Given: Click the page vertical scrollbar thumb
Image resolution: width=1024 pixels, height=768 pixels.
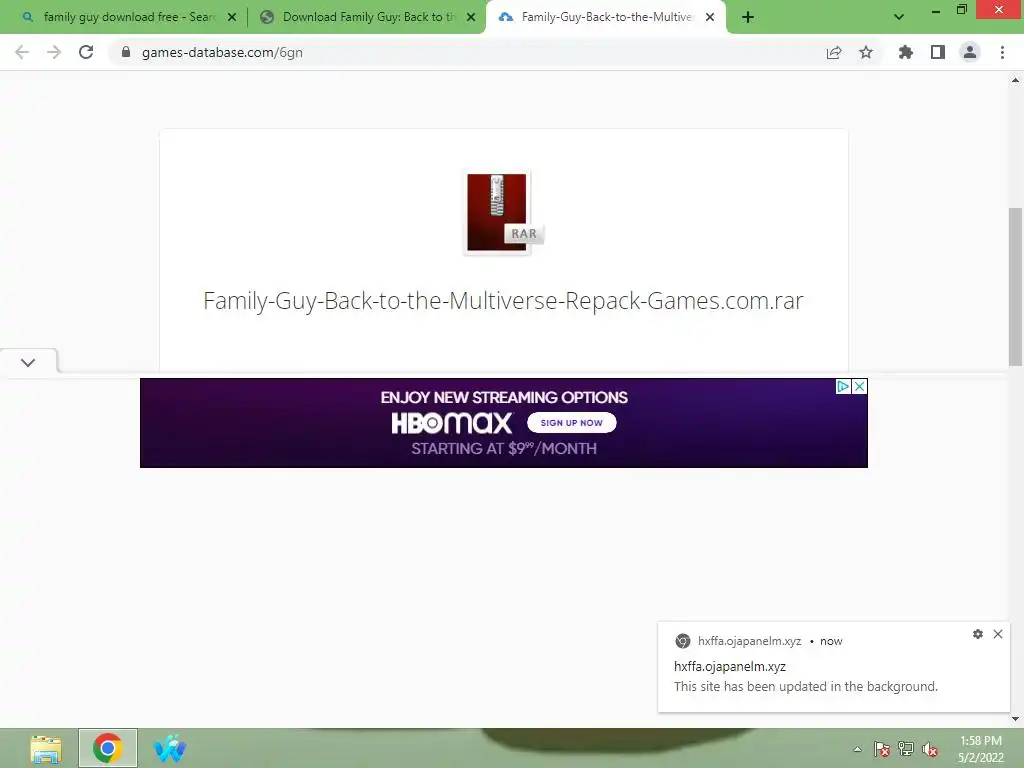Looking at the screenshot, I should pyautogui.click(x=1015, y=287).
